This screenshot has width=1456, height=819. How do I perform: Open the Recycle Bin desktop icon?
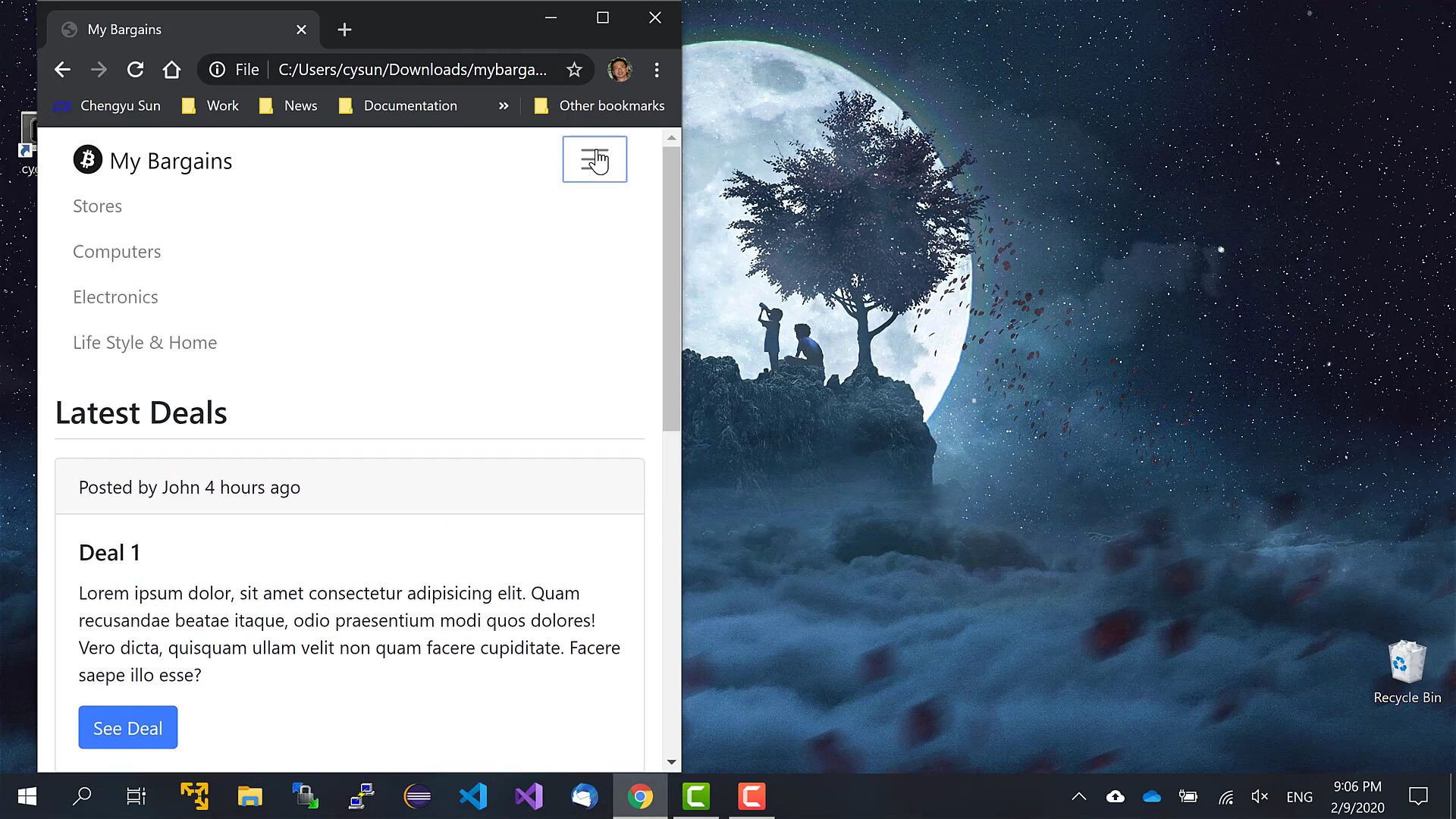coord(1407,673)
